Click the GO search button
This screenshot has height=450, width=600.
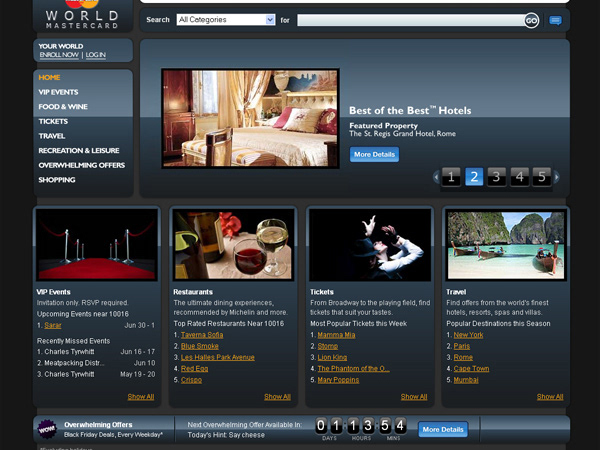coord(531,20)
